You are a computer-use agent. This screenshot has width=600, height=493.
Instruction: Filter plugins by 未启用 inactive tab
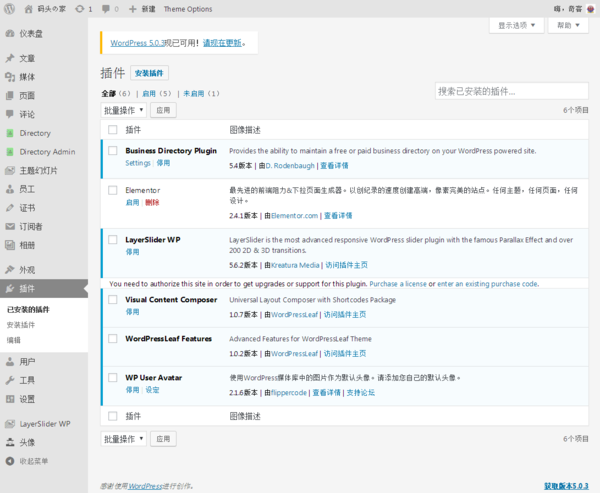point(201,93)
